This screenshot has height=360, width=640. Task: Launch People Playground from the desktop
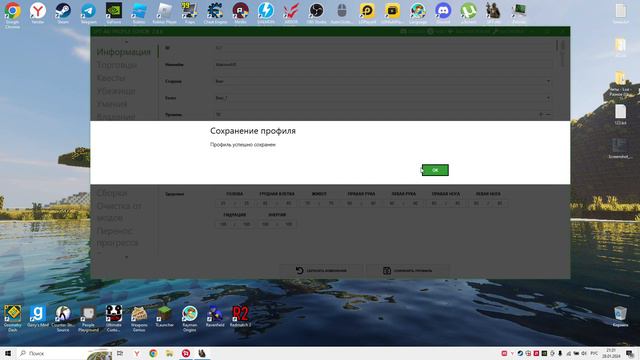pos(88,318)
